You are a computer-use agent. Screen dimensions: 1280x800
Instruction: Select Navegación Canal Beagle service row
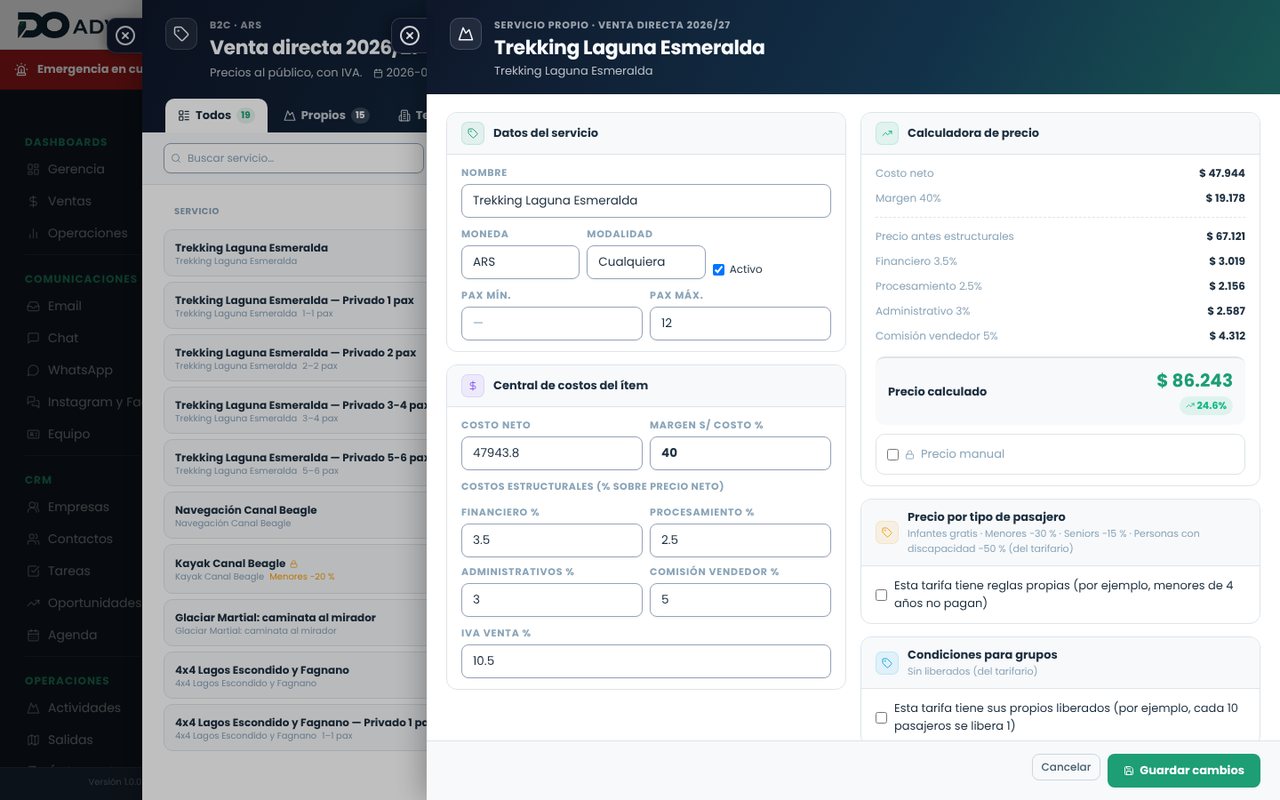(296, 516)
